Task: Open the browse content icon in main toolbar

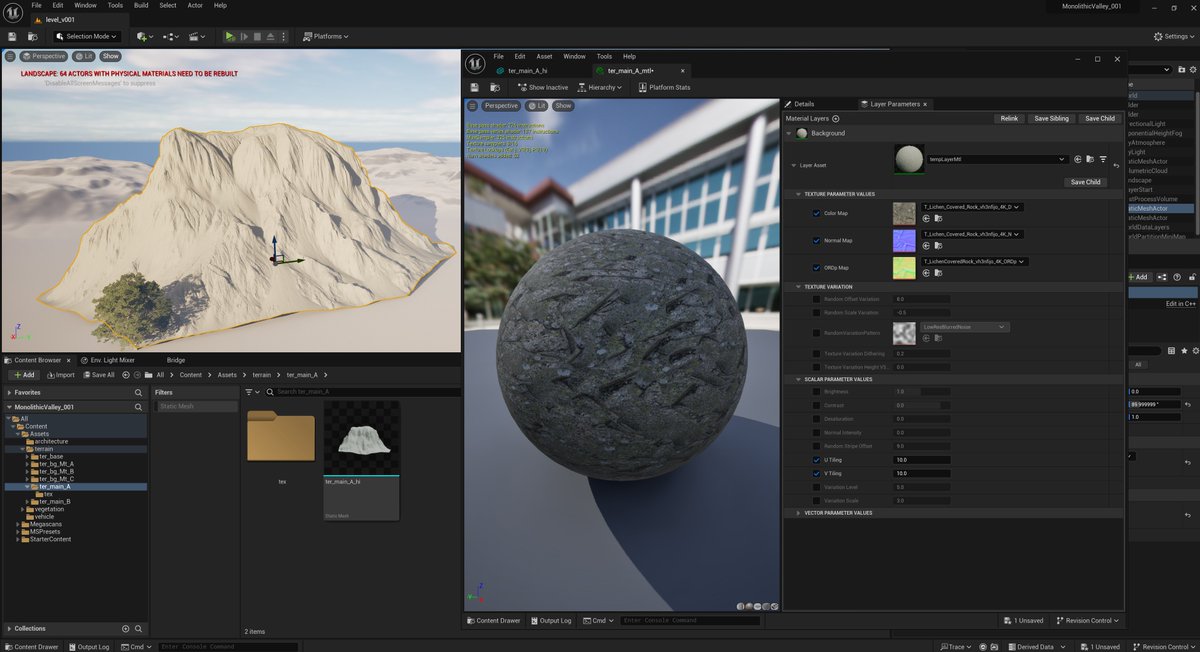Action: click(x=33, y=36)
